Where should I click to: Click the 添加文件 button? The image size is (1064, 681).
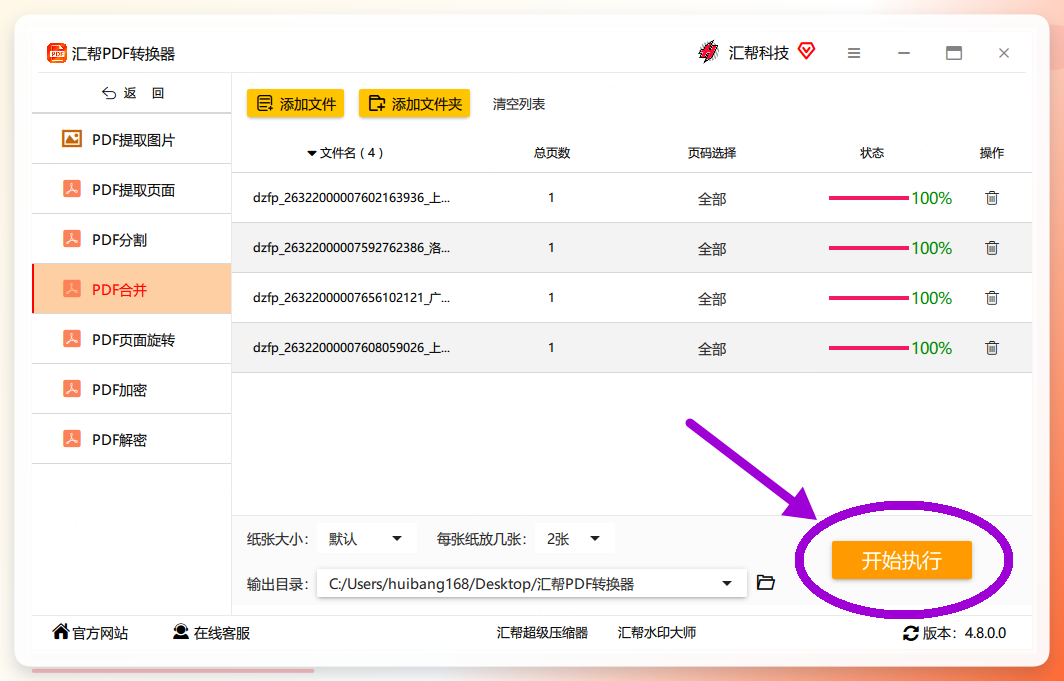(295, 103)
